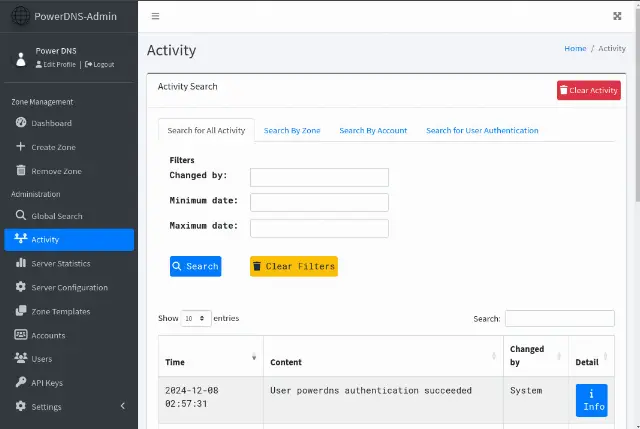Click the Remove Zone trash icon
This screenshot has width=640, height=429.
[x=21, y=170]
